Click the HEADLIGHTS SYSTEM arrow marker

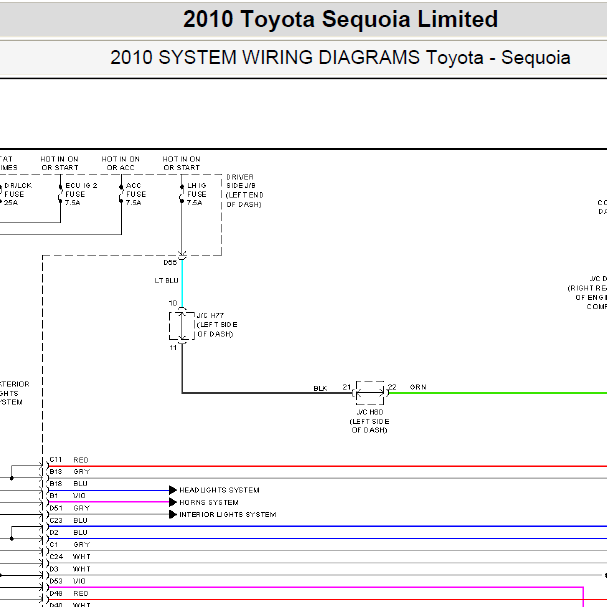(x=173, y=490)
